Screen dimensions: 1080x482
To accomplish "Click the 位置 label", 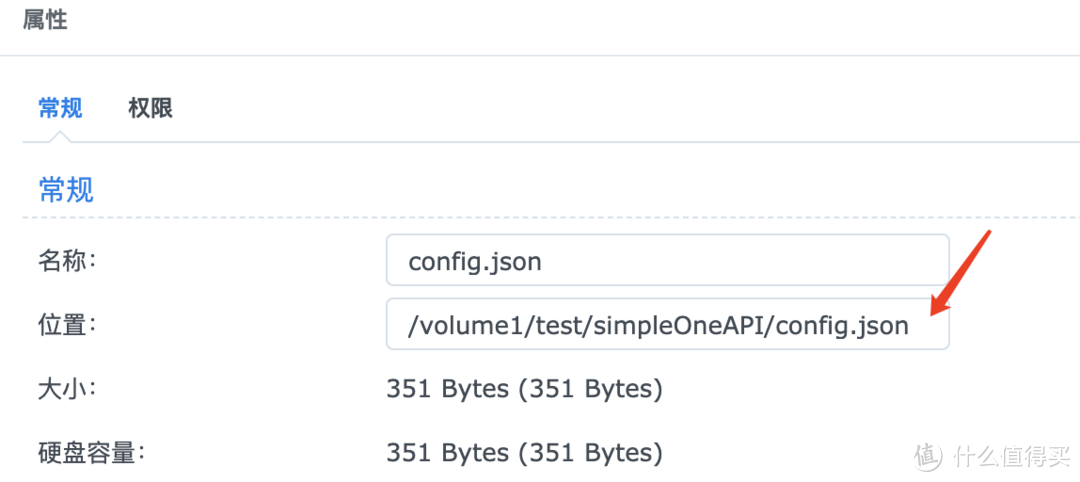I will pyautogui.click(x=66, y=325).
